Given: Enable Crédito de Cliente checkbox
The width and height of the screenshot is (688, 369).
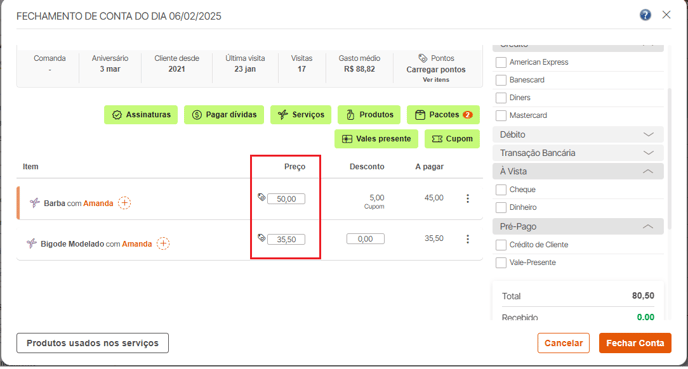Looking at the screenshot, I should (x=501, y=245).
